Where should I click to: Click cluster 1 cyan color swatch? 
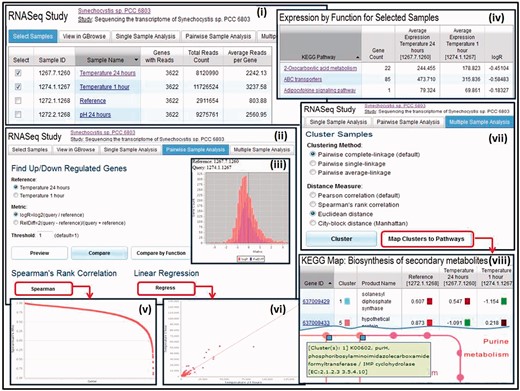[347, 301]
